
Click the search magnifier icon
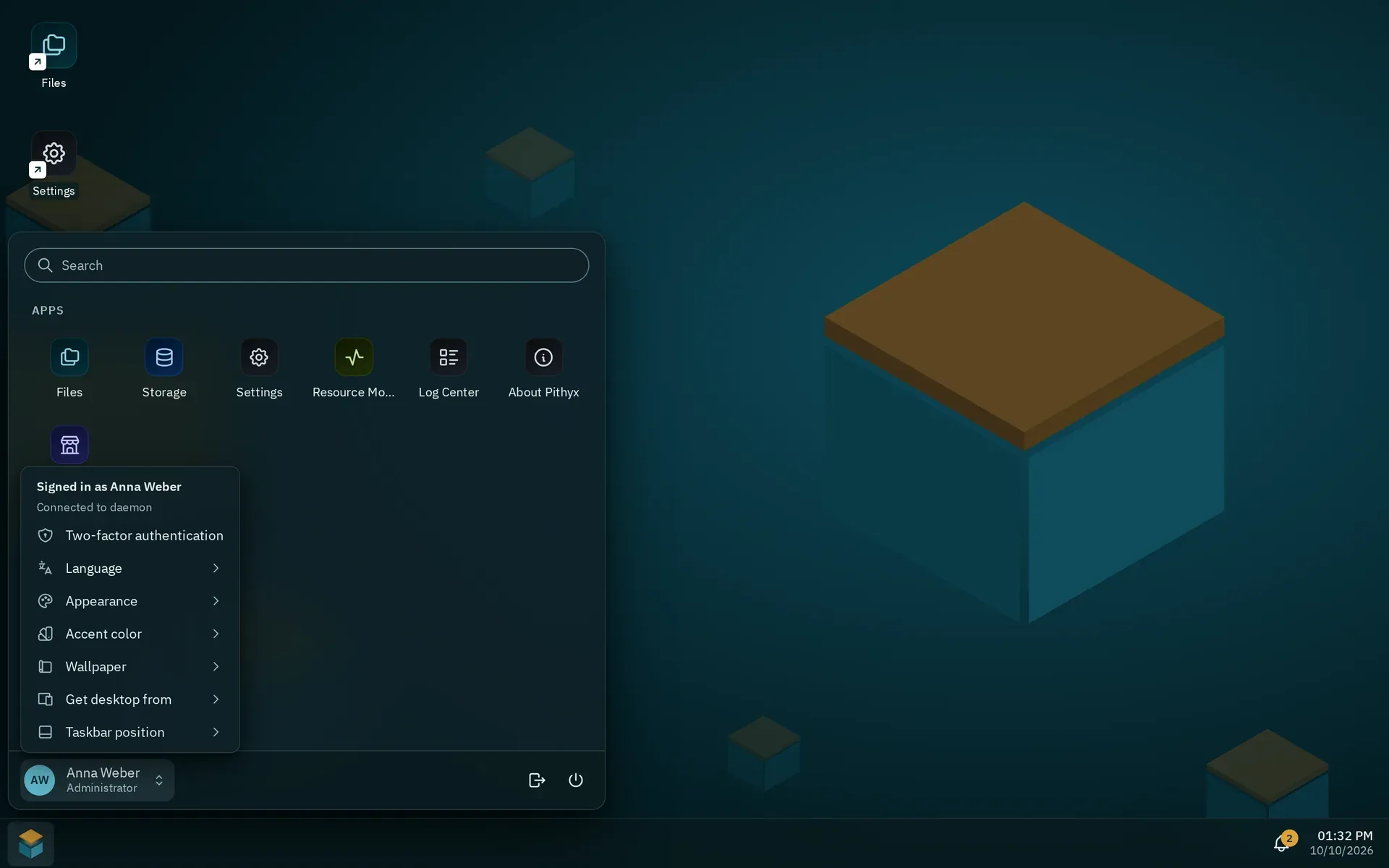pos(45,265)
